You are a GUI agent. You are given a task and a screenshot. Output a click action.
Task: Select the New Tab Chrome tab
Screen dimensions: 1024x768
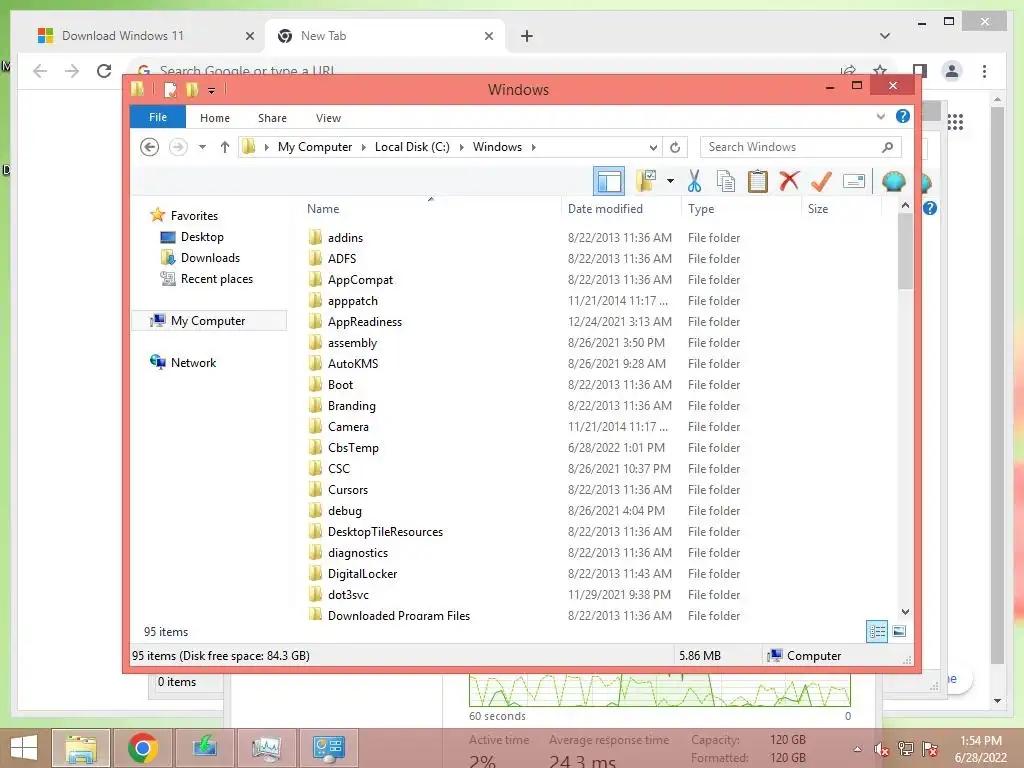click(x=385, y=36)
